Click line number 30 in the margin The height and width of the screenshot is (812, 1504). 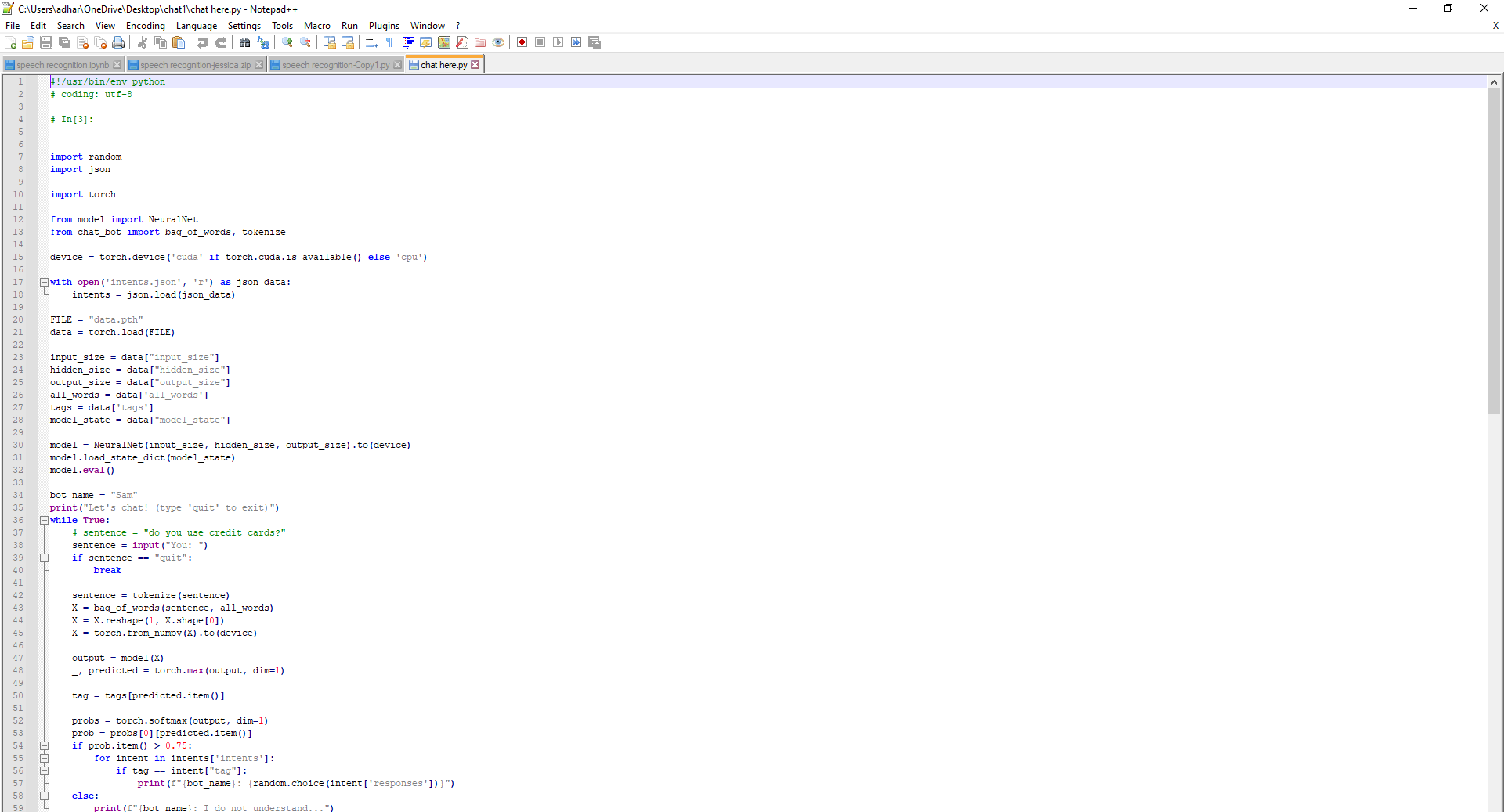(18, 446)
